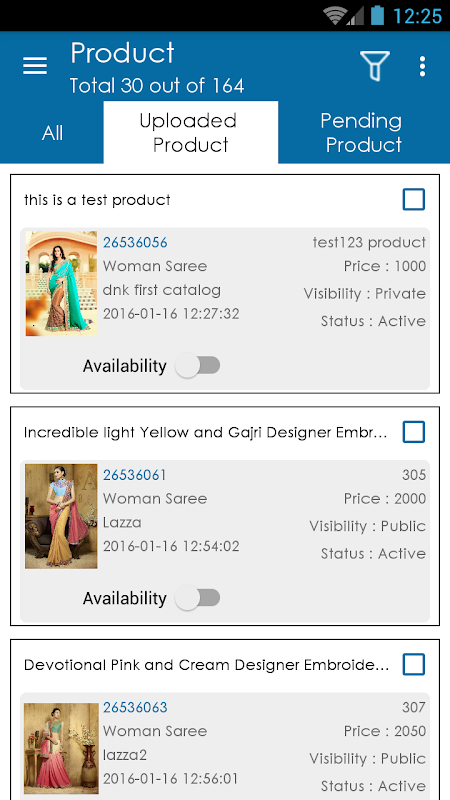Toggle Availability for product 26536056
Screen dimensions: 450x800
pos(197,366)
